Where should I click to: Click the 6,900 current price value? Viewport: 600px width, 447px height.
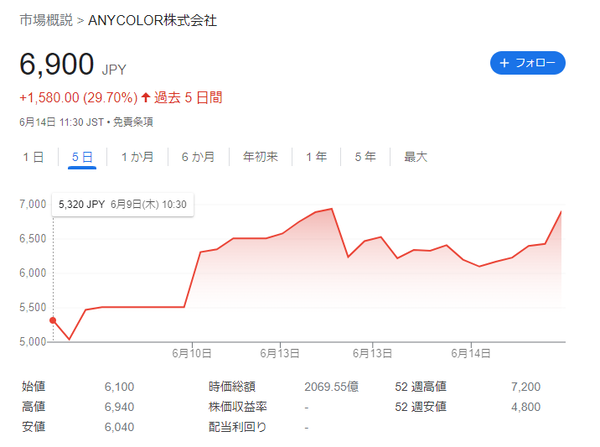tap(57, 64)
